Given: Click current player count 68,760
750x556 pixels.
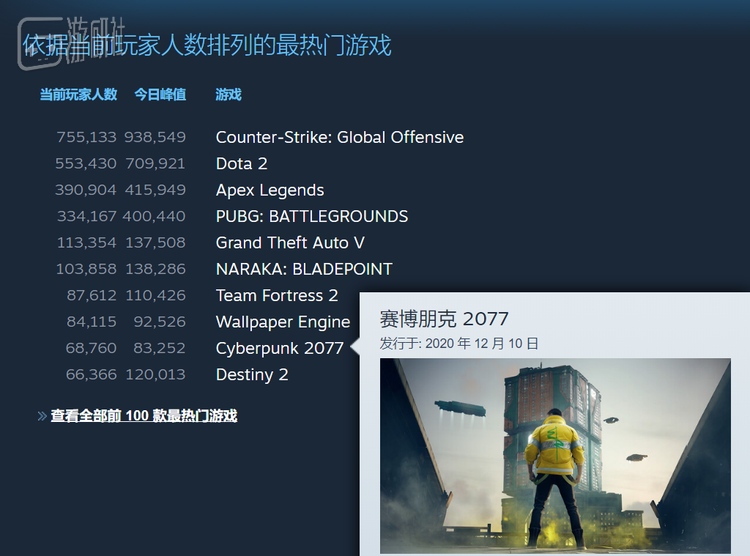Looking at the screenshot, I should (91, 348).
